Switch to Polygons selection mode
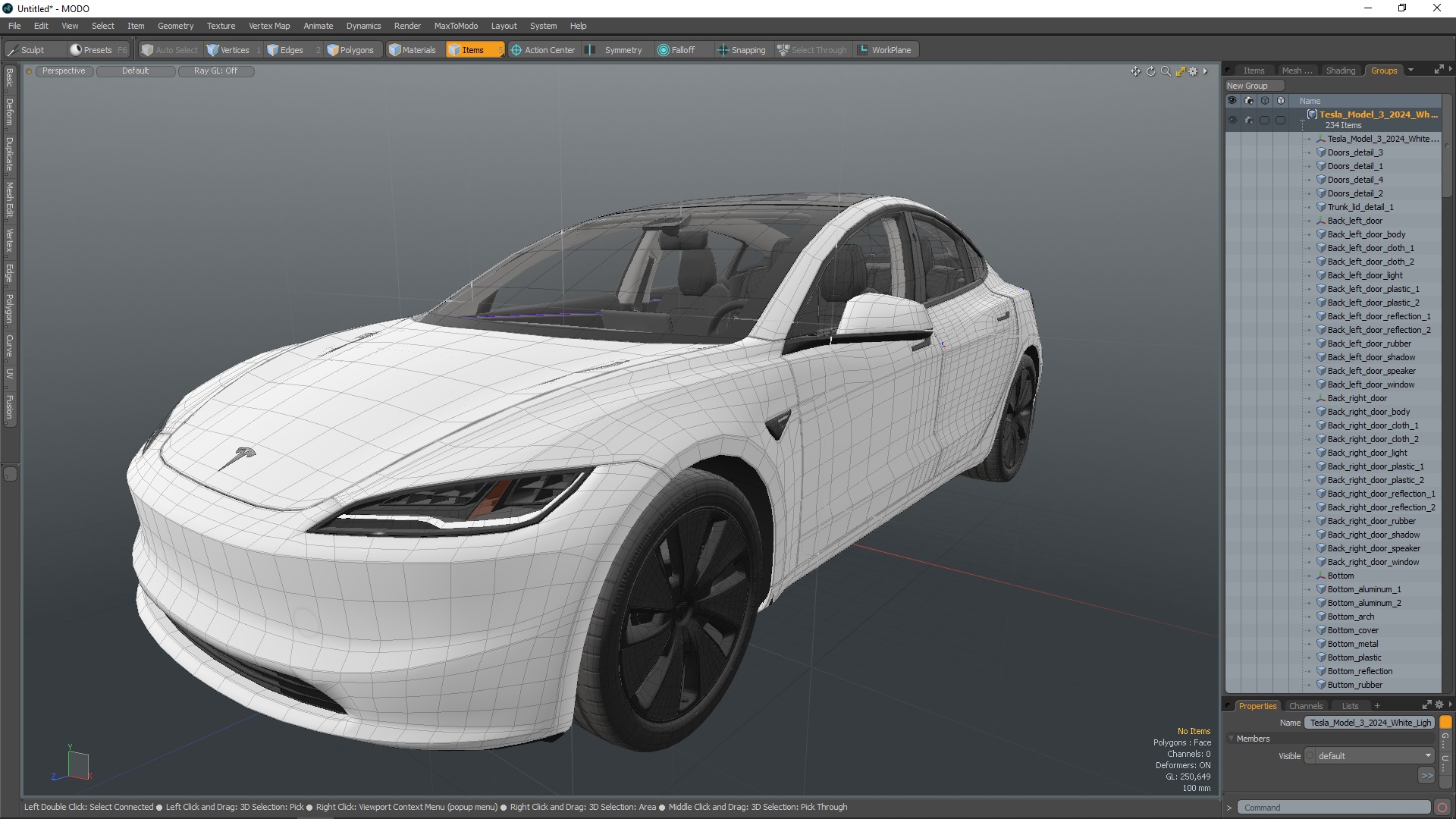The image size is (1456, 819). point(350,50)
